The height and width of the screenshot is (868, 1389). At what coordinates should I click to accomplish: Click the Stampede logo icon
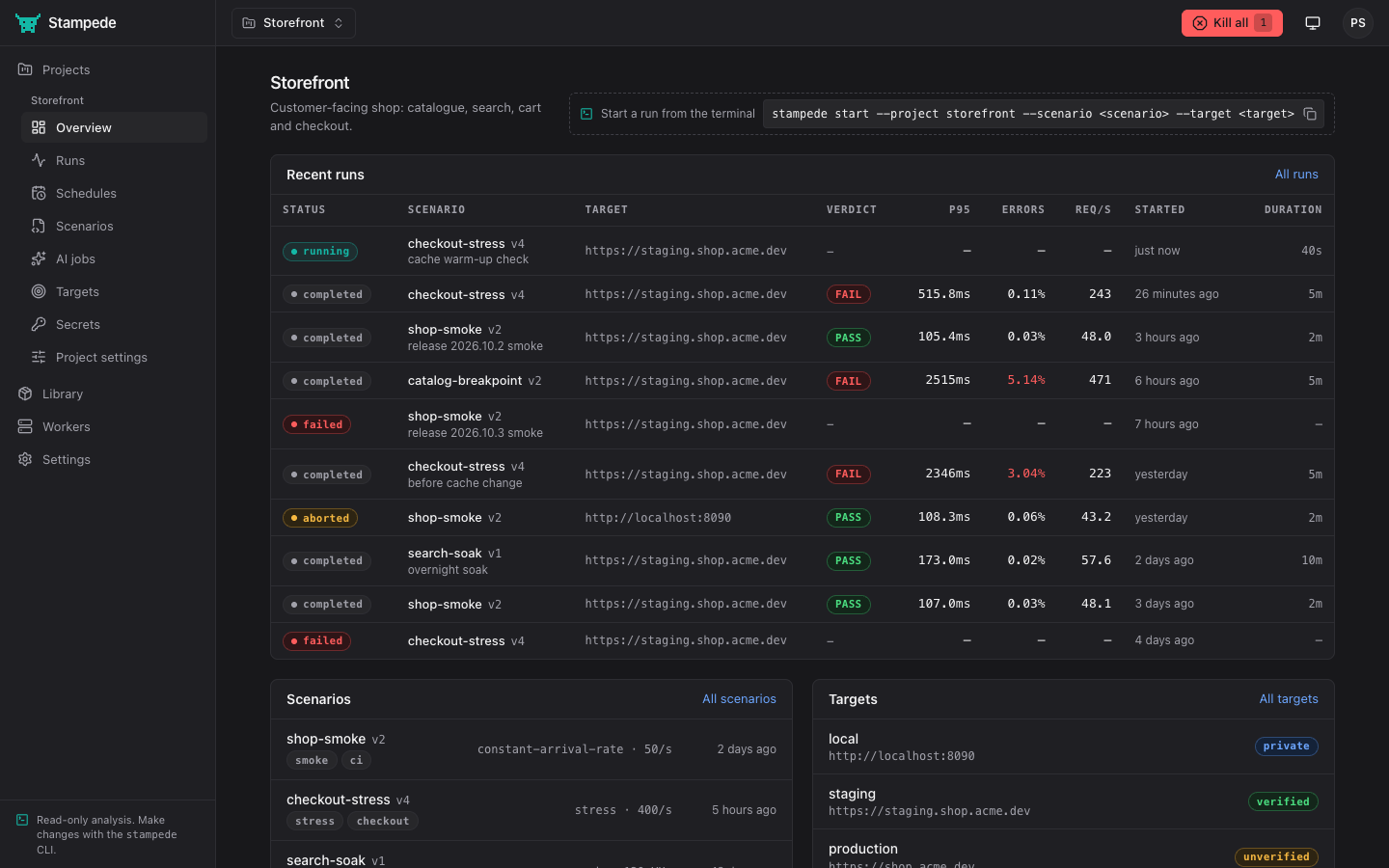28,23
